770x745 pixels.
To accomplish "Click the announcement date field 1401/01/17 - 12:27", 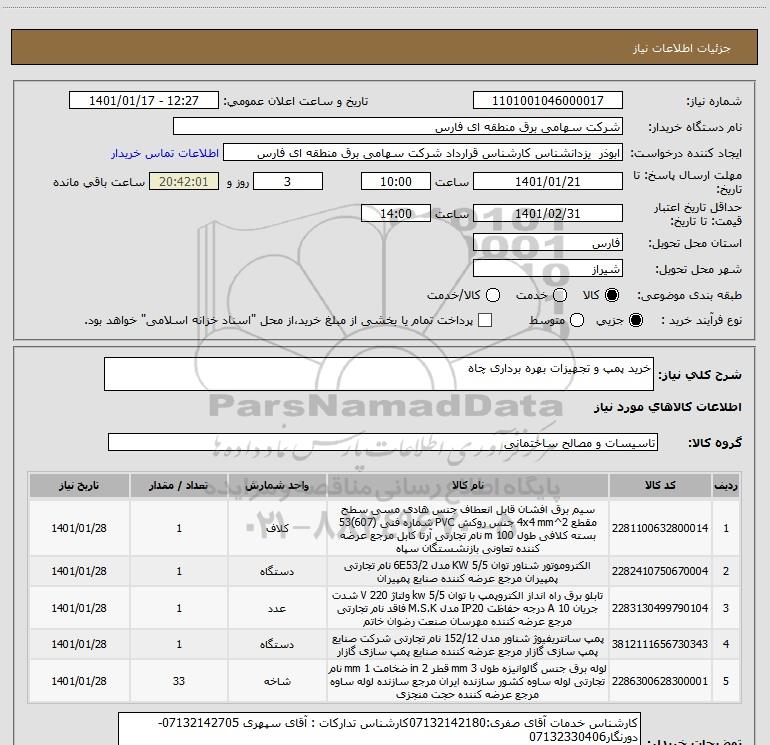I will tap(144, 101).
